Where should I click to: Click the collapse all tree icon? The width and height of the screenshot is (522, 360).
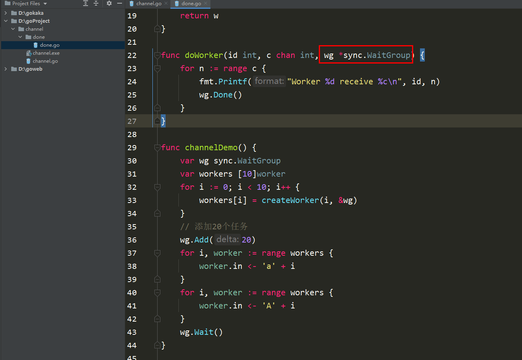pos(96,3)
